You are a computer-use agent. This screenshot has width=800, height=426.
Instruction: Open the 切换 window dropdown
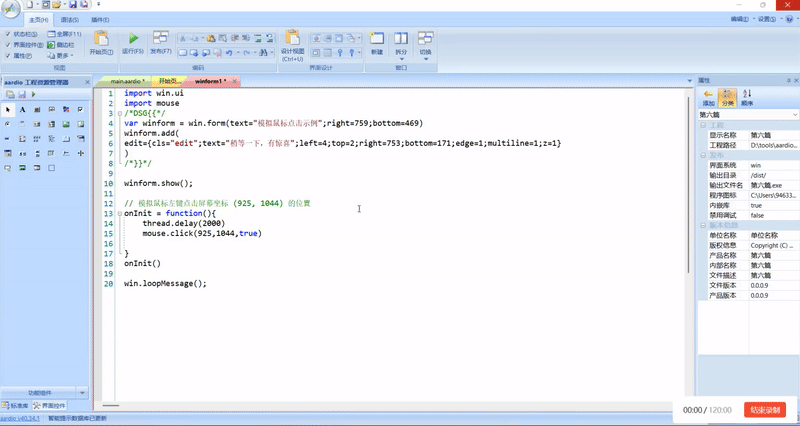427,51
